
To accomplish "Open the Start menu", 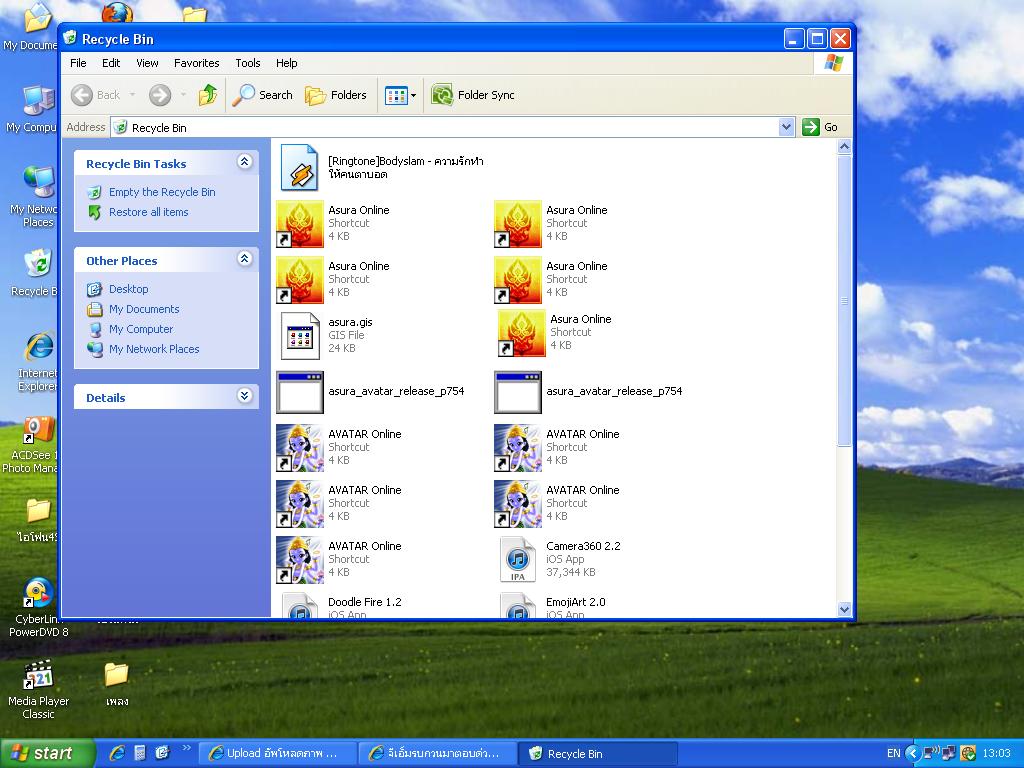I will coord(48,753).
